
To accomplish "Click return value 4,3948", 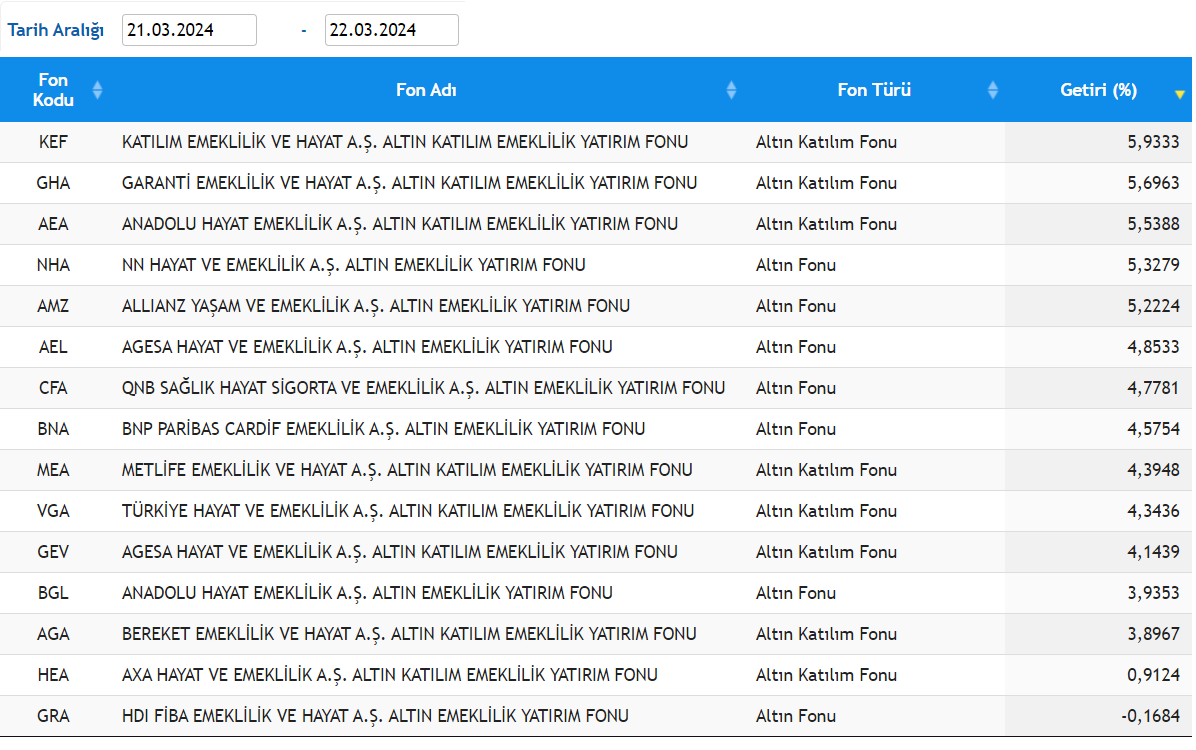I will tap(1153, 470).
